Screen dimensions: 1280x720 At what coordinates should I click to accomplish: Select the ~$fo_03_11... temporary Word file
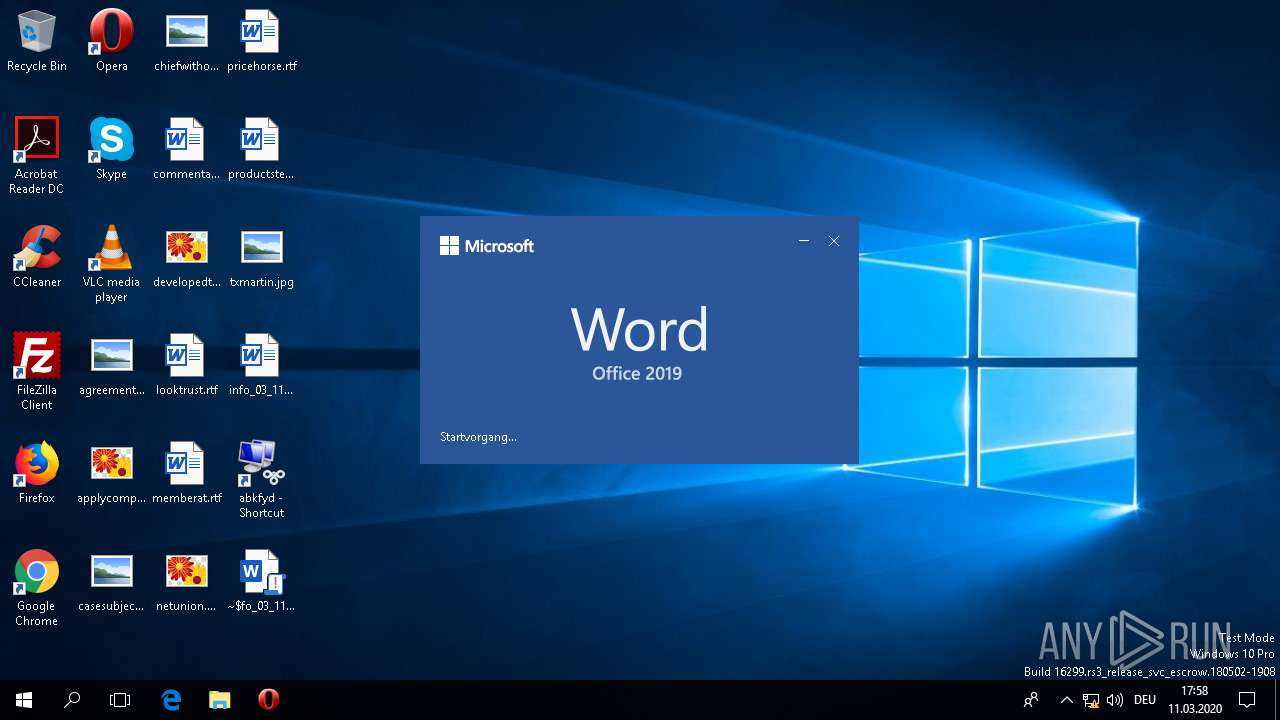tap(261, 581)
